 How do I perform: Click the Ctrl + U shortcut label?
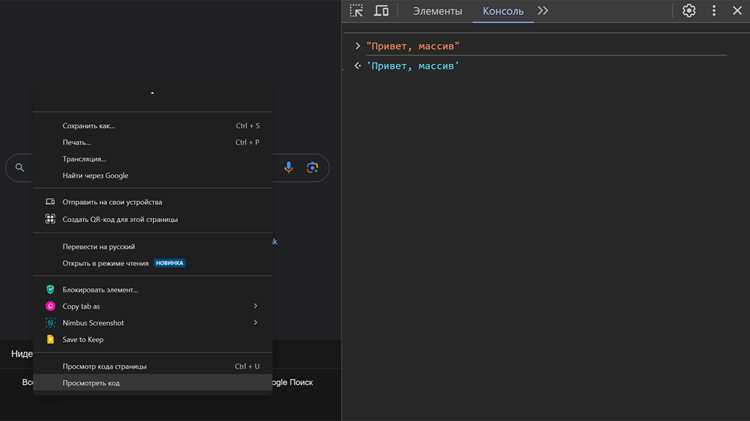(x=247, y=366)
